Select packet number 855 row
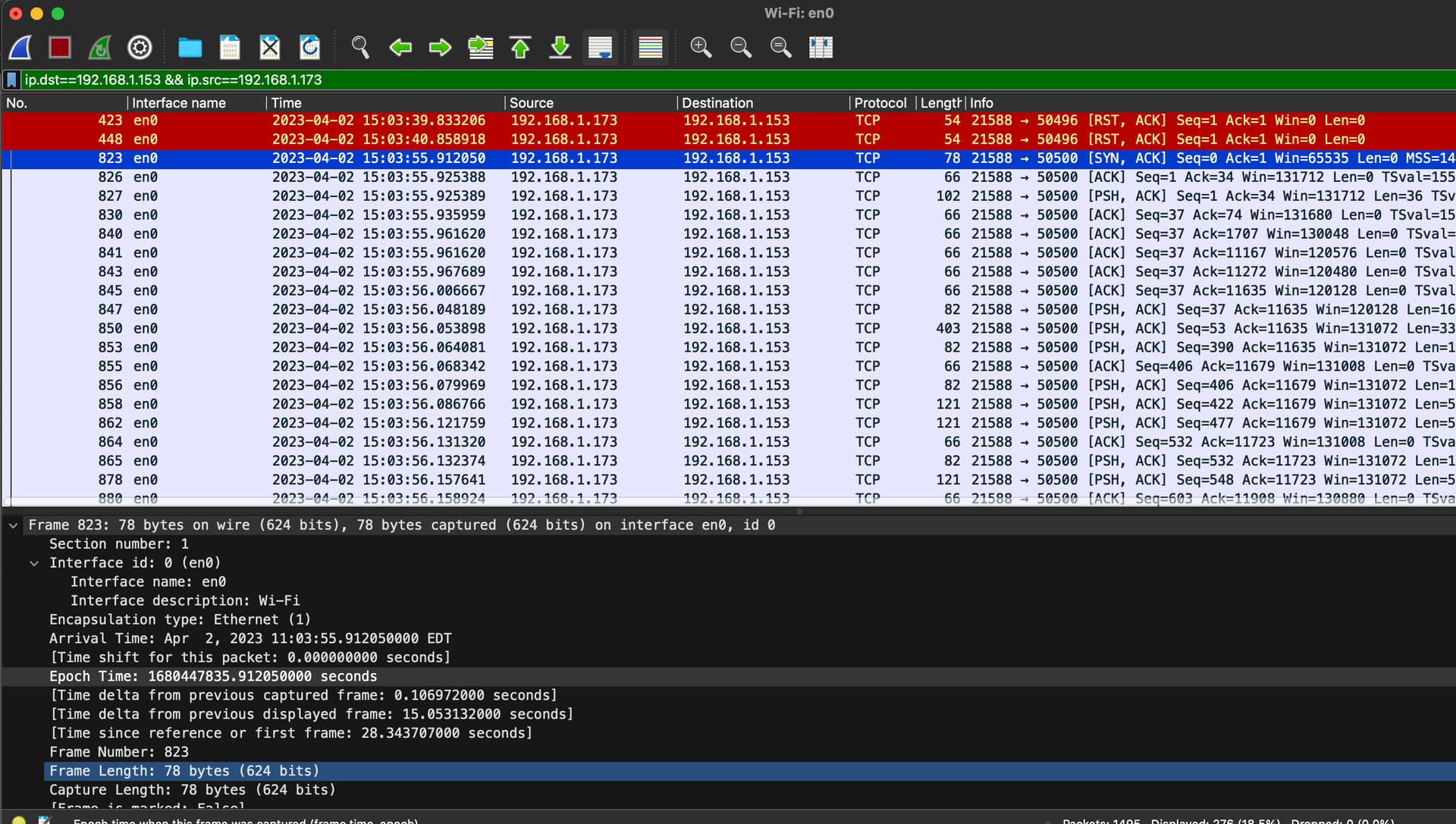This screenshot has height=824, width=1456. pyautogui.click(x=728, y=367)
